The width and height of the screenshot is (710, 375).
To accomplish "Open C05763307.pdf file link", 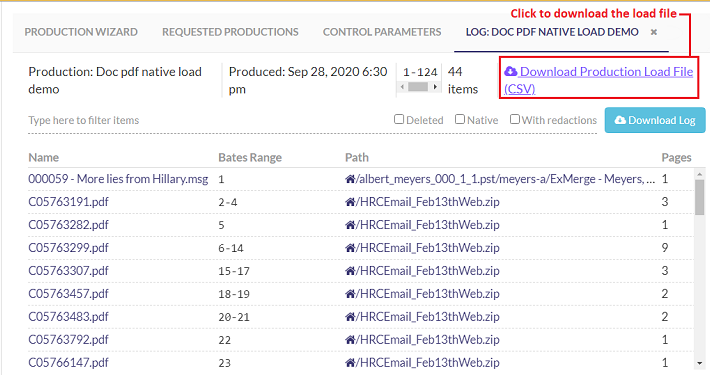I will click(68, 271).
